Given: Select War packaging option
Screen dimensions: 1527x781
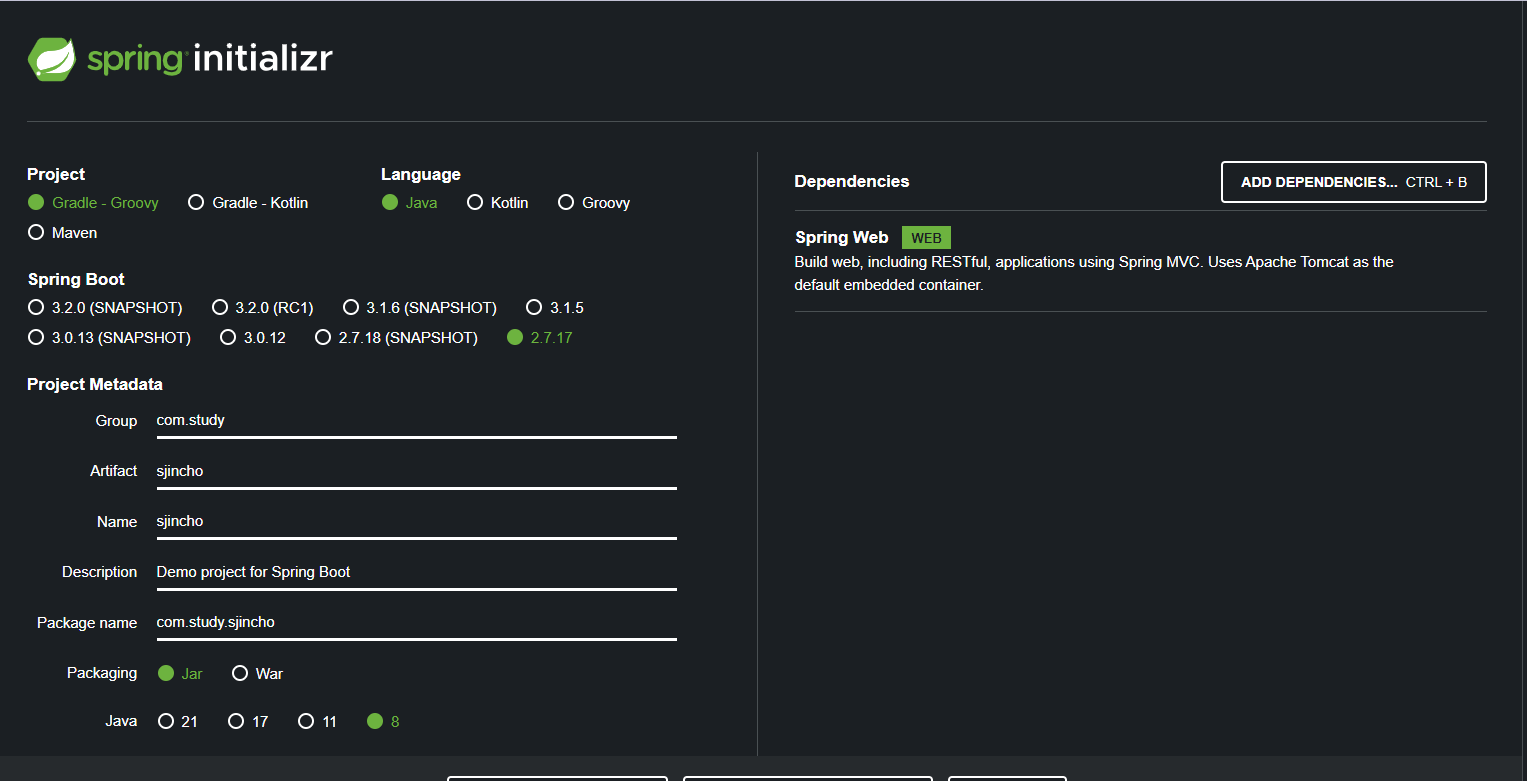Looking at the screenshot, I should click(x=257, y=674).
